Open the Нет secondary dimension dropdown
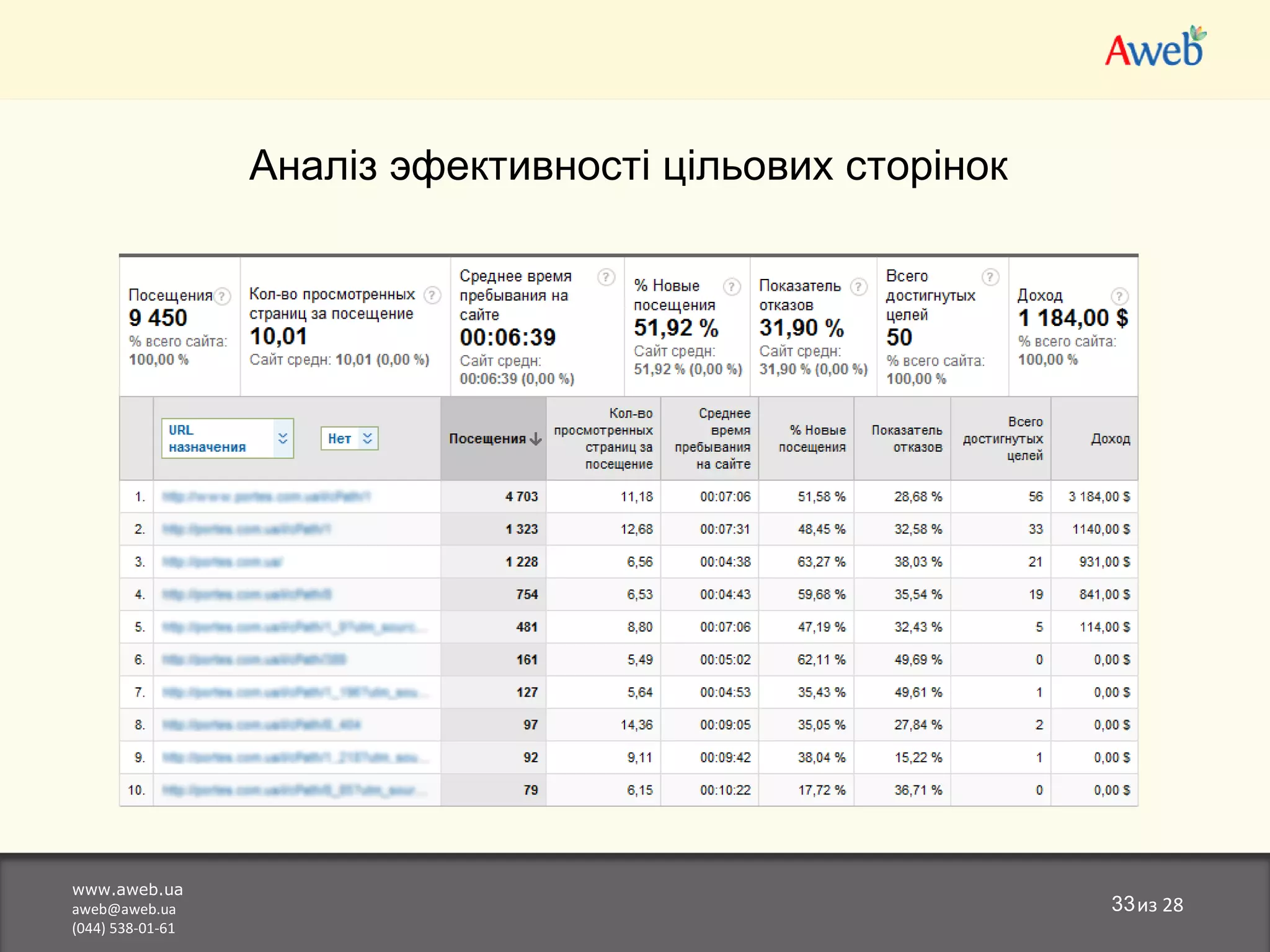The image size is (1270, 952). [x=349, y=438]
